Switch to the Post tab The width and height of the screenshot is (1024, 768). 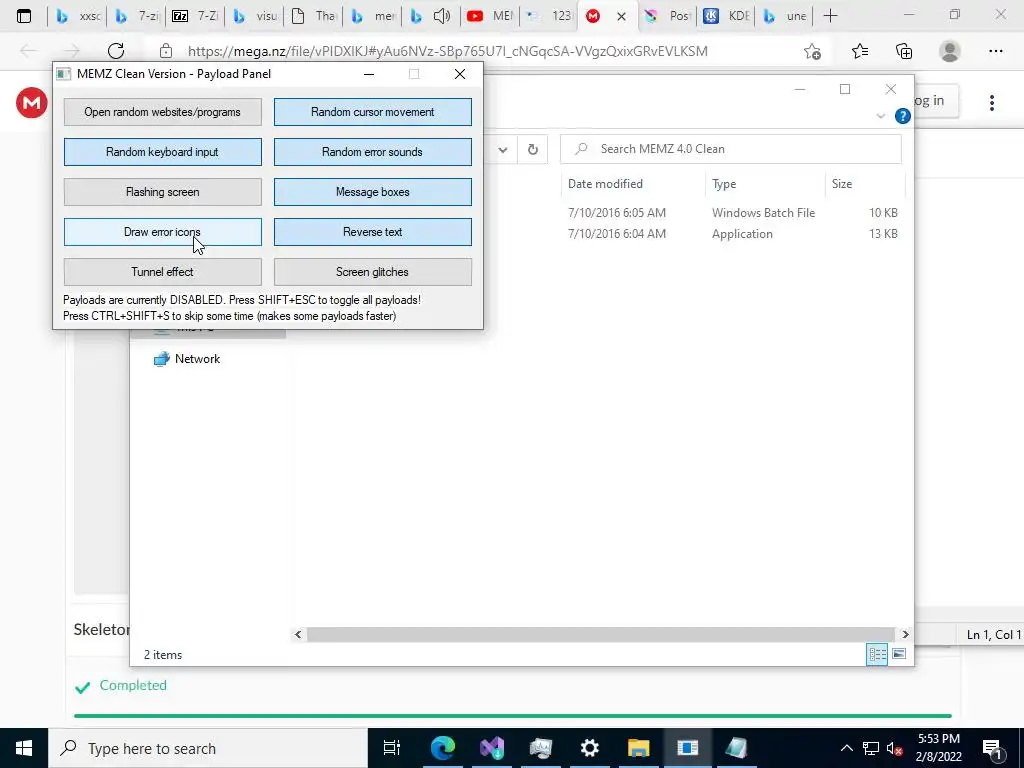[x=667, y=16]
